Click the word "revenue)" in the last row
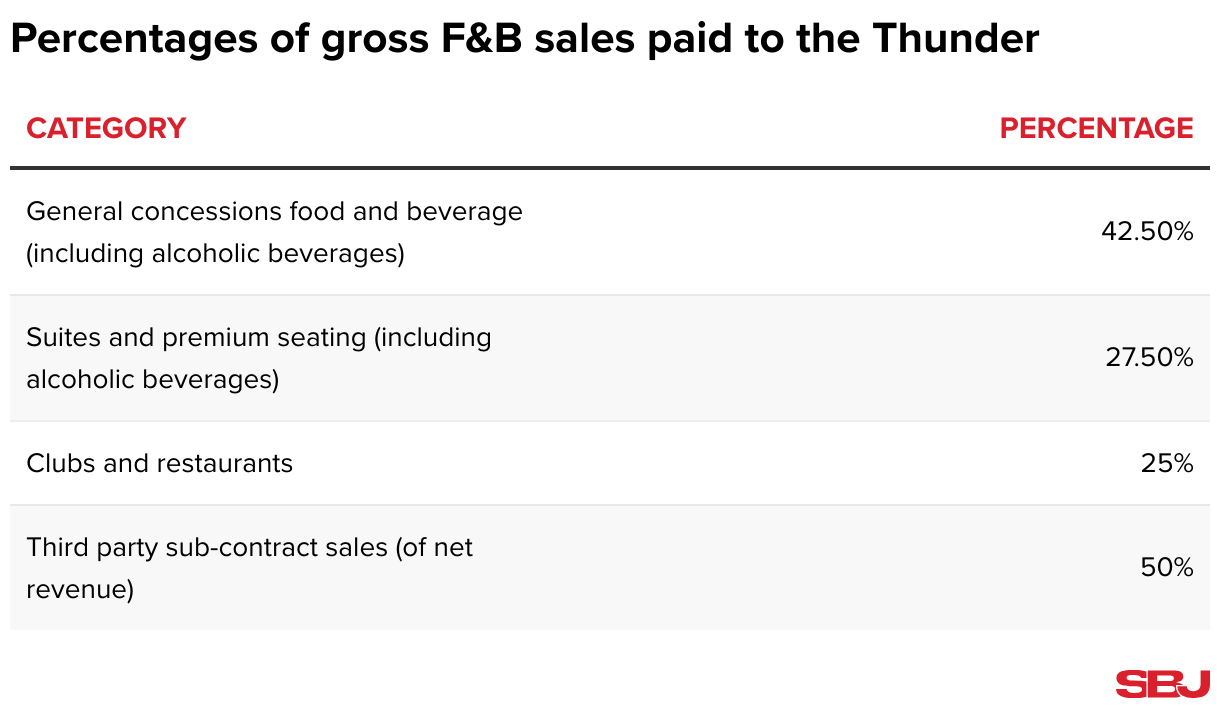Viewport: 1220px width, 708px height. coord(80,590)
